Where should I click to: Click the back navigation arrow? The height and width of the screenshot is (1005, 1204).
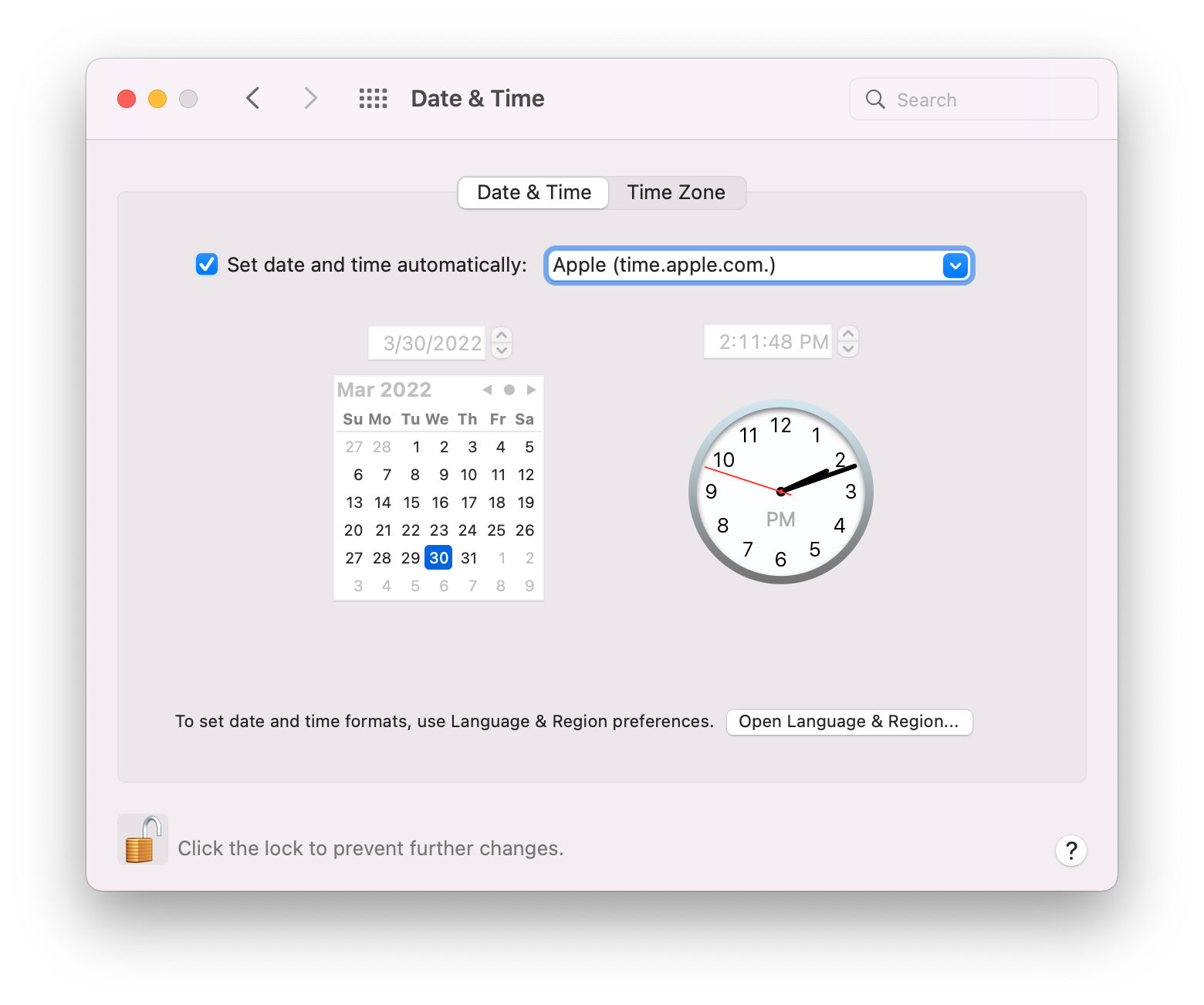coord(252,98)
